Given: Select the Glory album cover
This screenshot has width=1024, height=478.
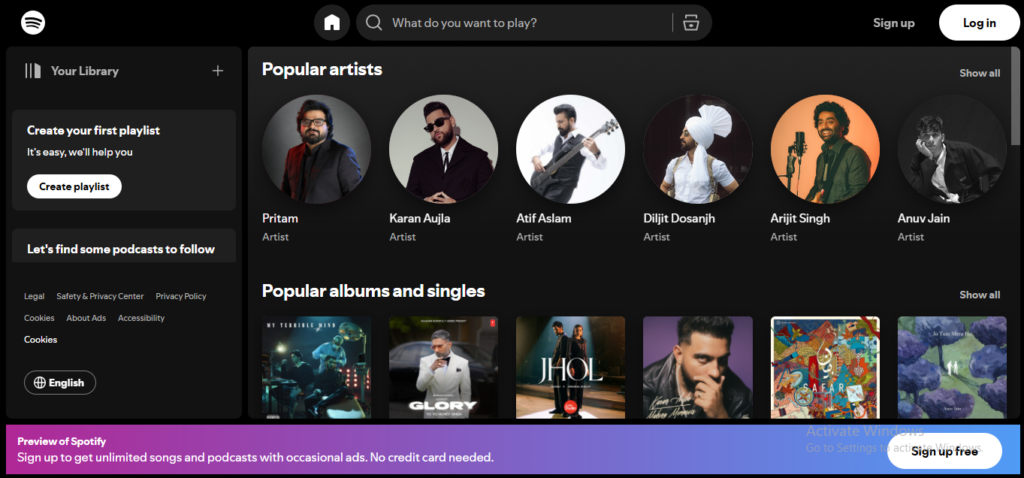Looking at the screenshot, I should [x=443, y=368].
